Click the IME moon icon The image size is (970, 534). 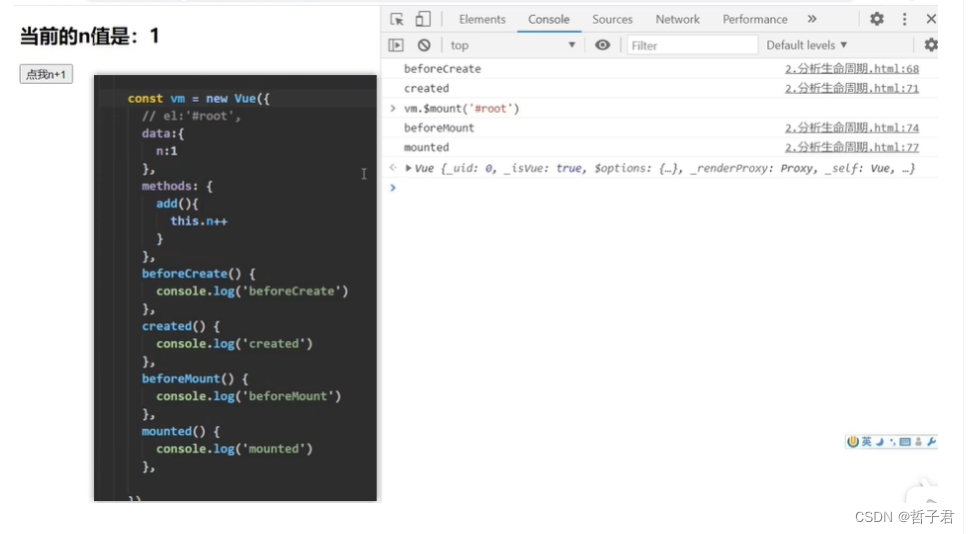(x=879, y=442)
